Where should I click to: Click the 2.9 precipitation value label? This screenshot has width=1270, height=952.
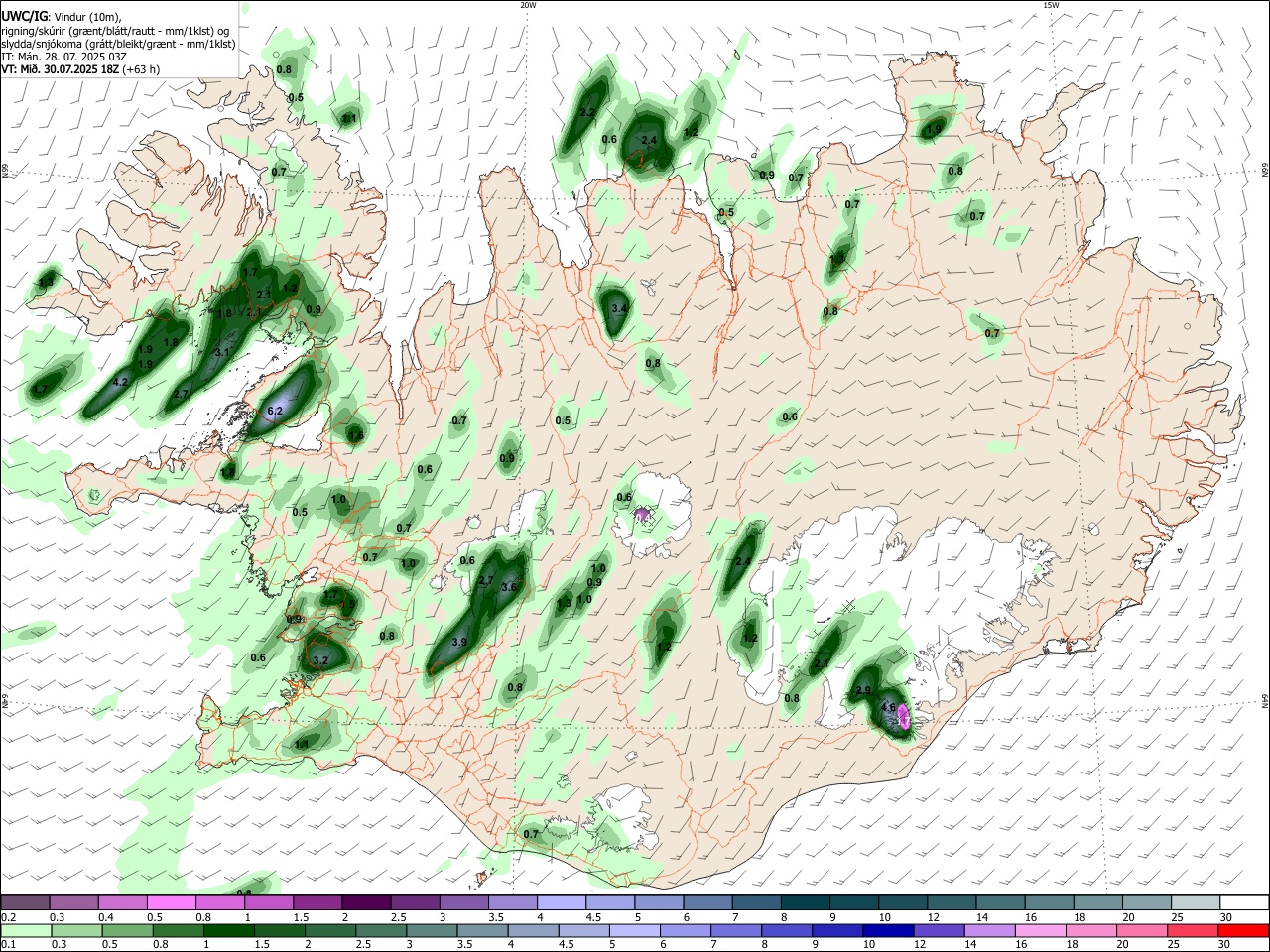coord(863,690)
